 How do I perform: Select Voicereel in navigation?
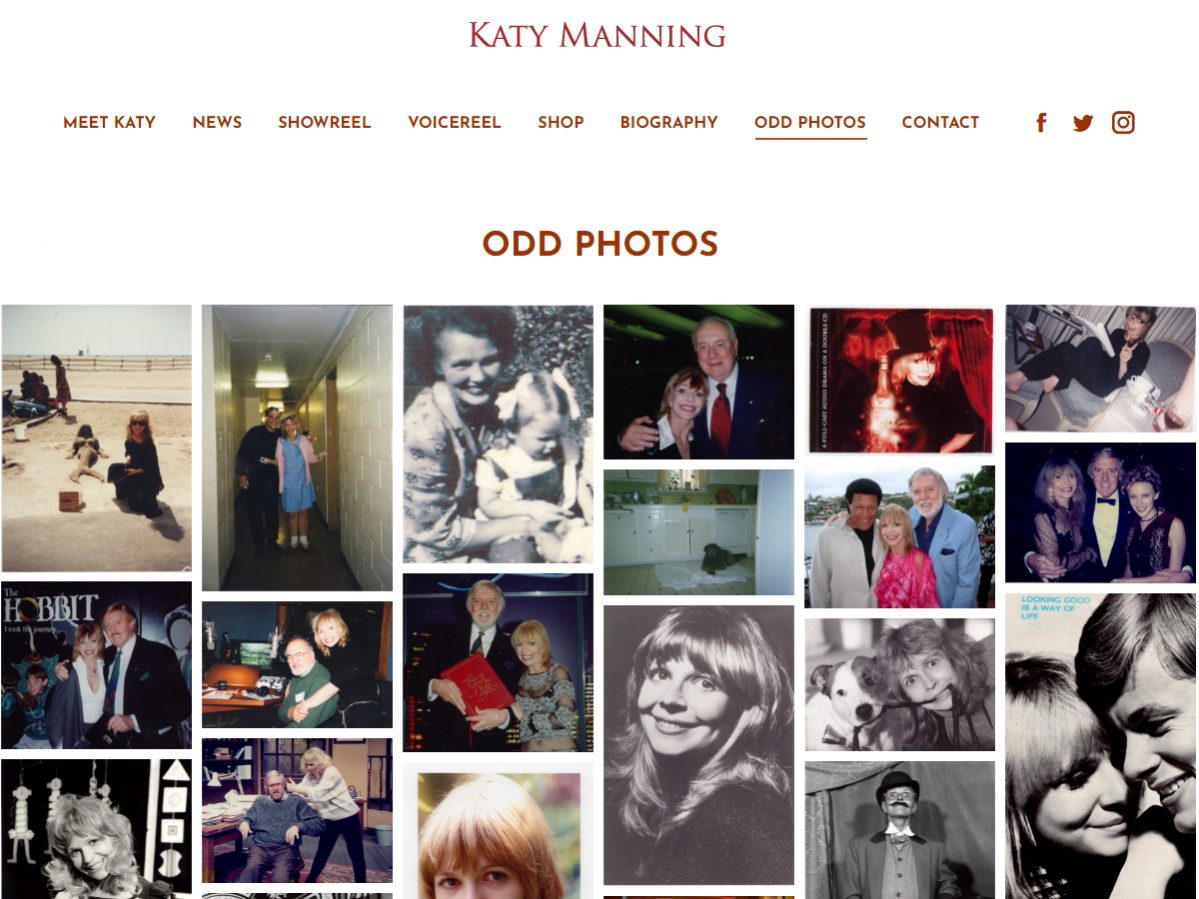[454, 122]
